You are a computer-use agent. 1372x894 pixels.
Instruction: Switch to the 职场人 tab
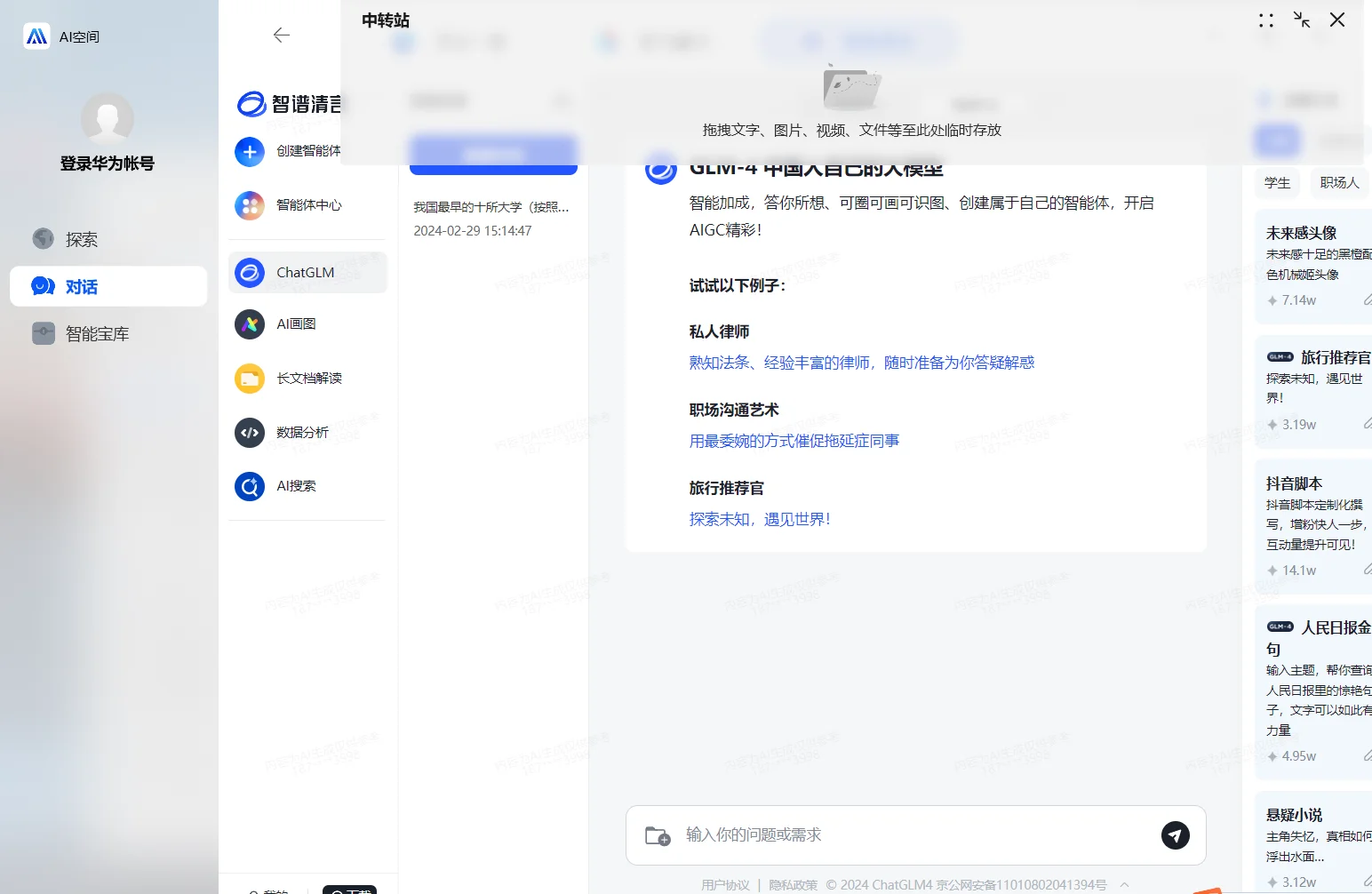[x=1339, y=183]
